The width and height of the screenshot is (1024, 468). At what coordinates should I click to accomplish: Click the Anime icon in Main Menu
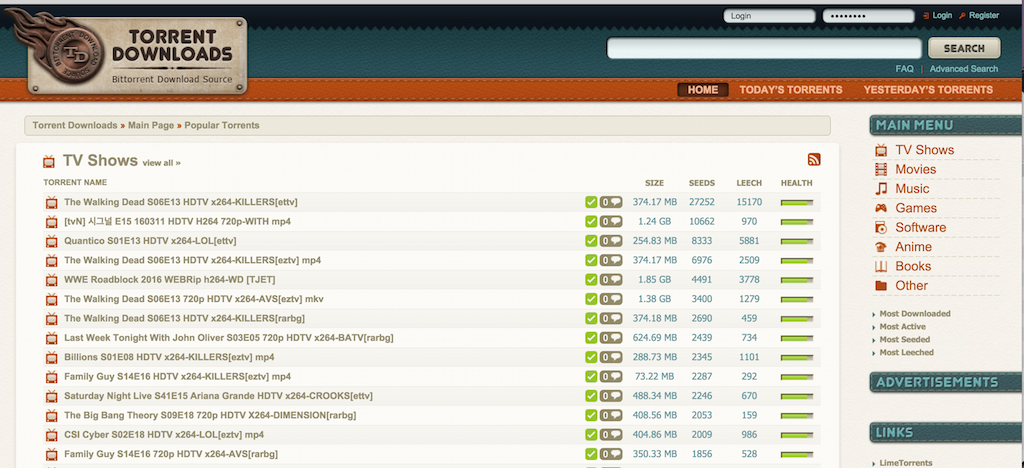point(881,247)
